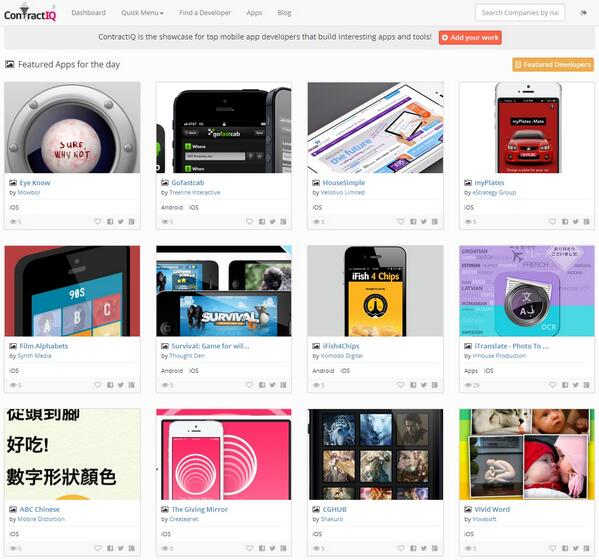Like Vivid Word with heart icon
Viewport: 599px width, 560px height.
(x=552, y=548)
